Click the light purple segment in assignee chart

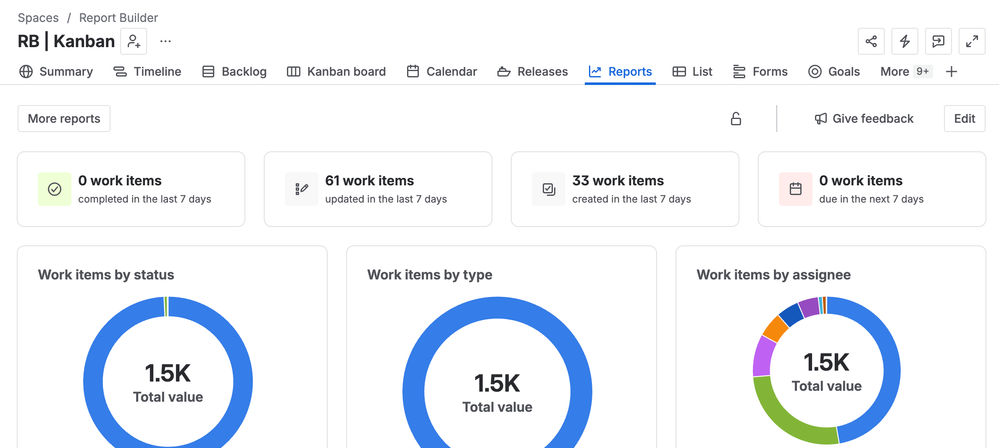[x=763, y=357]
